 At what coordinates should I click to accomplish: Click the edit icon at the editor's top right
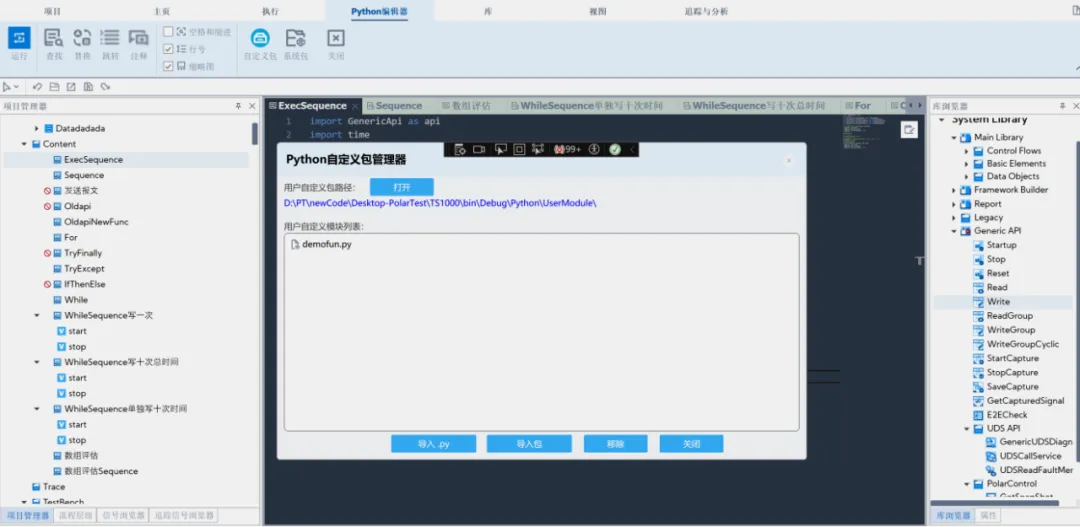pyautogui.click(x=909, y=130)
